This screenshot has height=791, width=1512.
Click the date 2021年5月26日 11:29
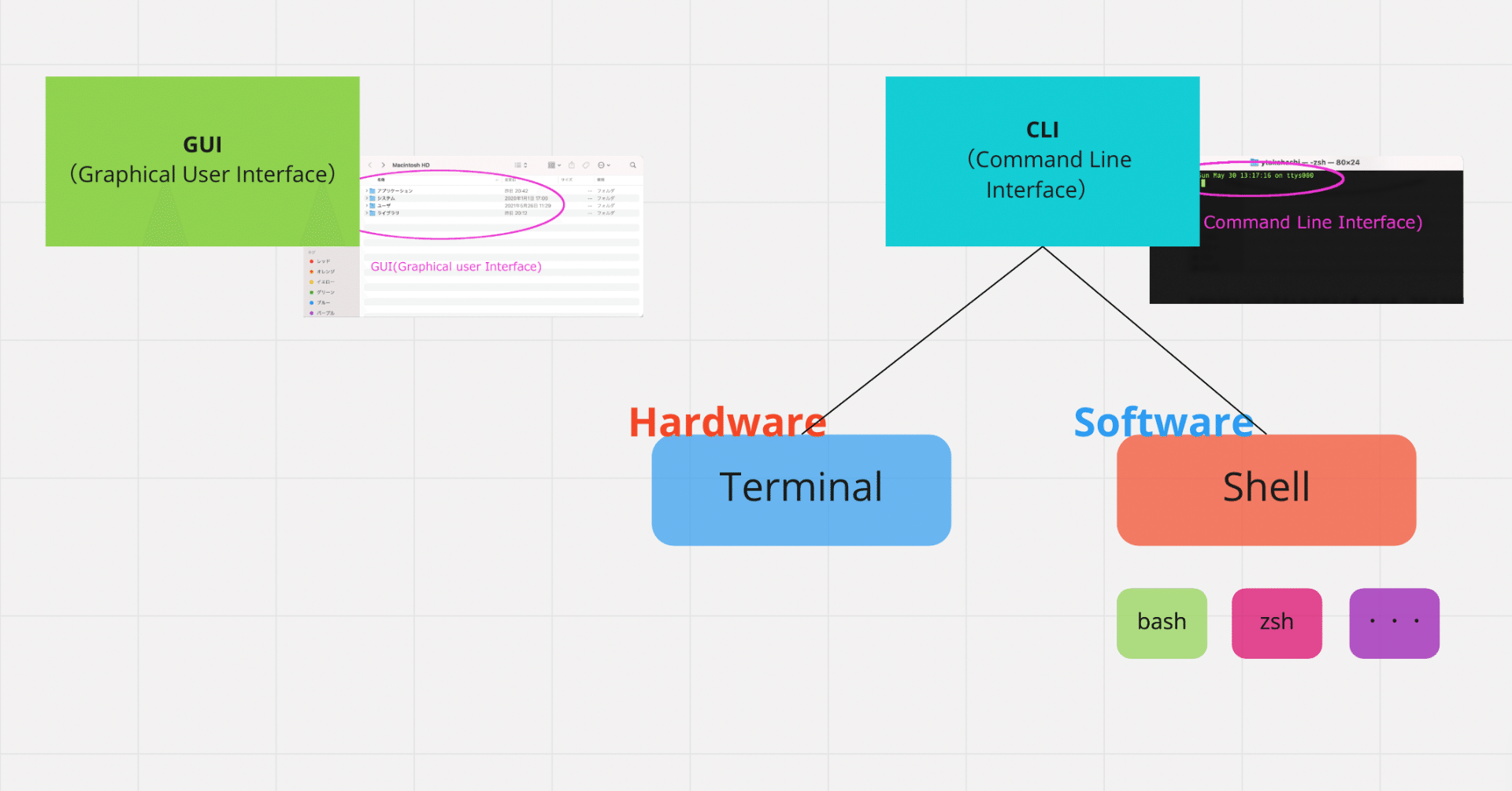click(x=528, y=205)
